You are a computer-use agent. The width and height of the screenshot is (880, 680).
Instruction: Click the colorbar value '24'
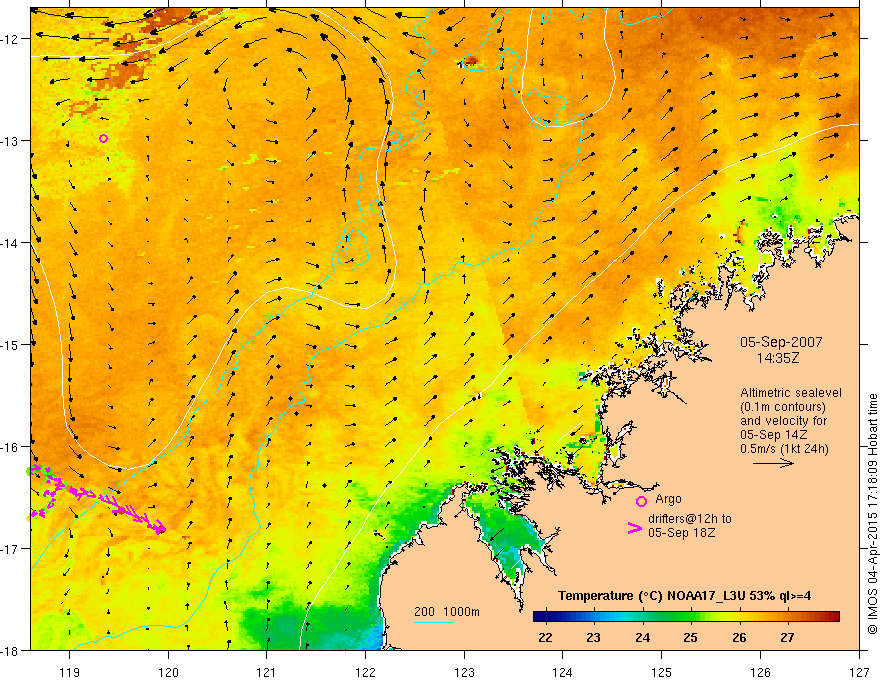click(643, 637)
